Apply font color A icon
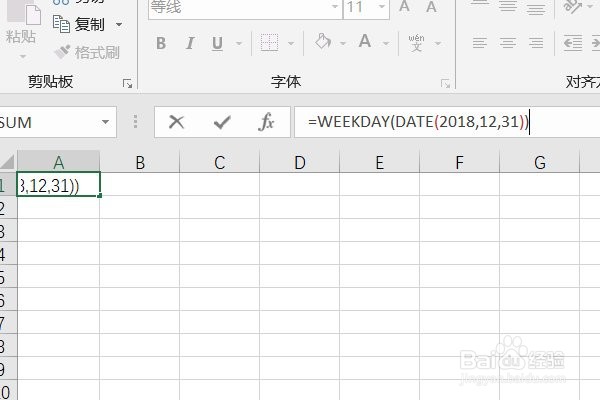Image resolution: width=600 pixels, height=400 pixels. (365, 41)
